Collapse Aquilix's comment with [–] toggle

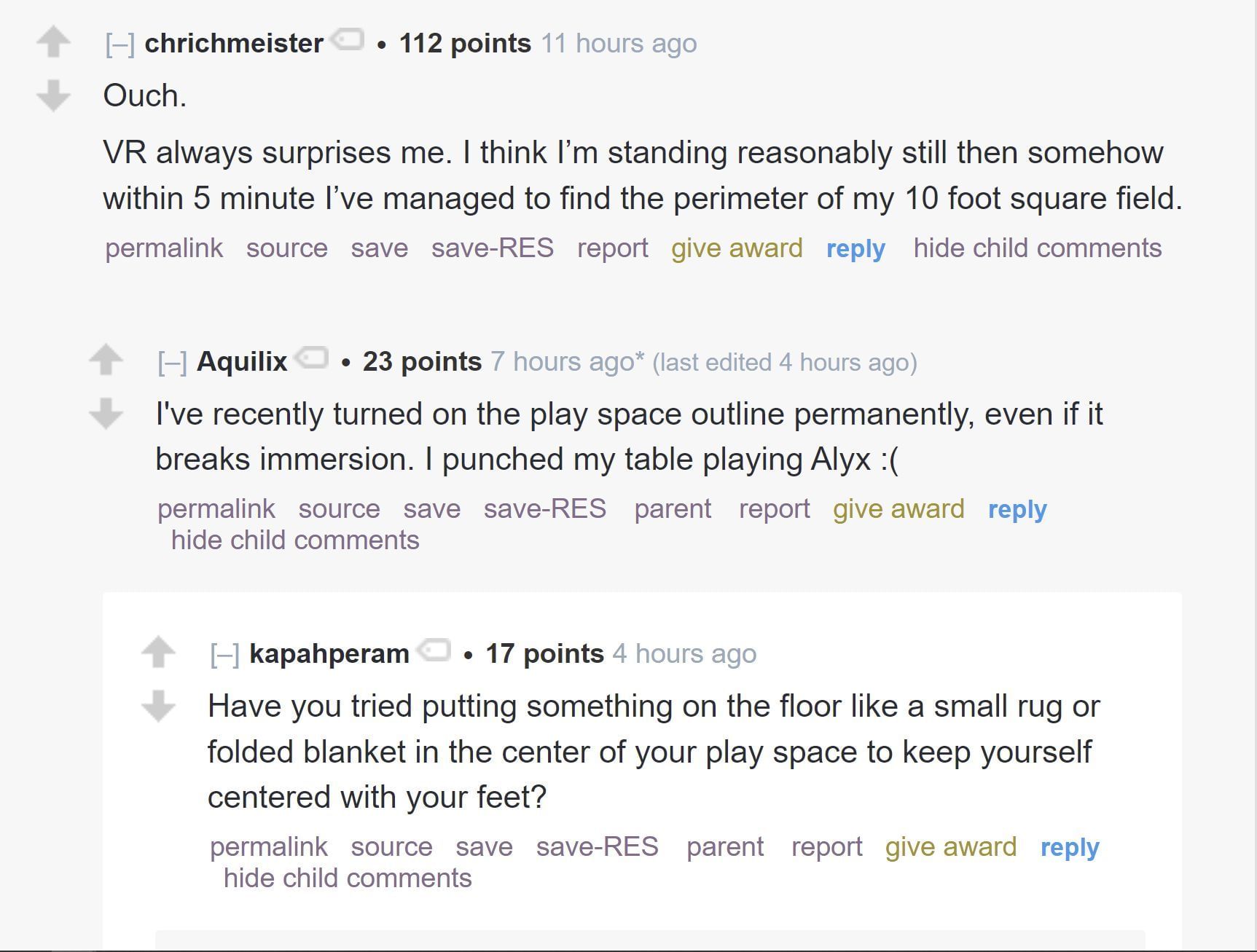point(172,363)
